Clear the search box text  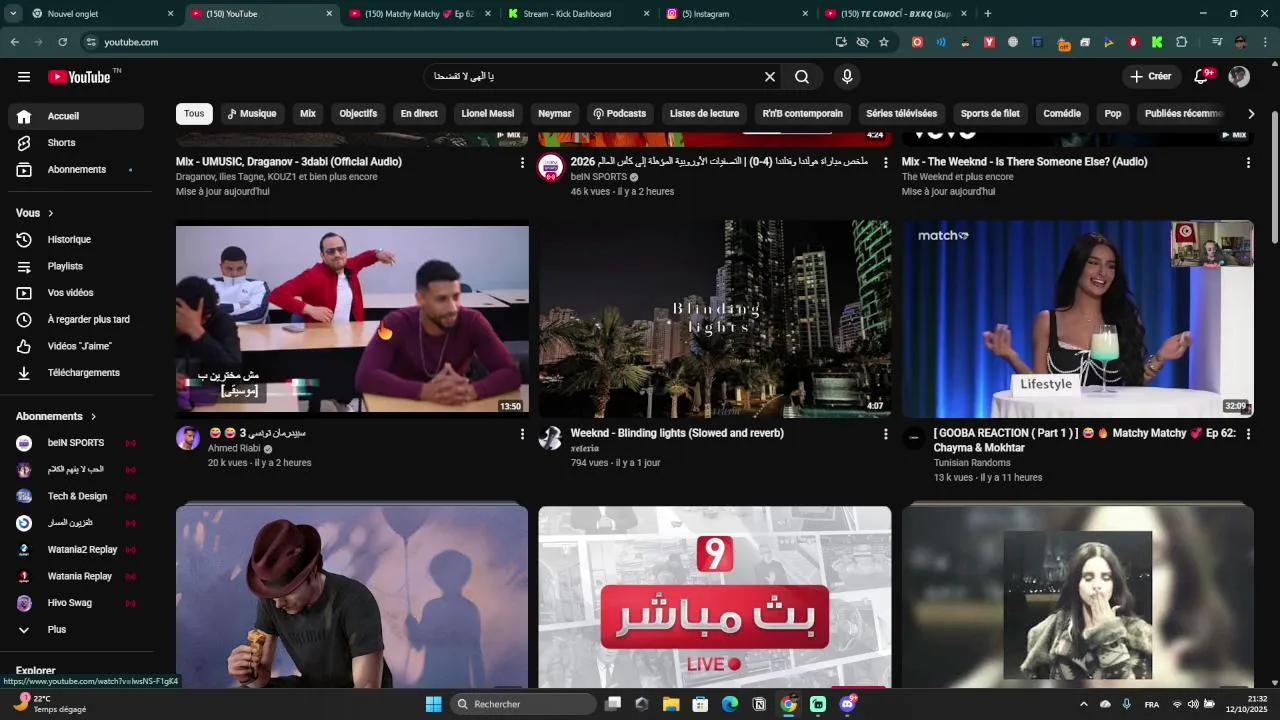tap(770, 77)
